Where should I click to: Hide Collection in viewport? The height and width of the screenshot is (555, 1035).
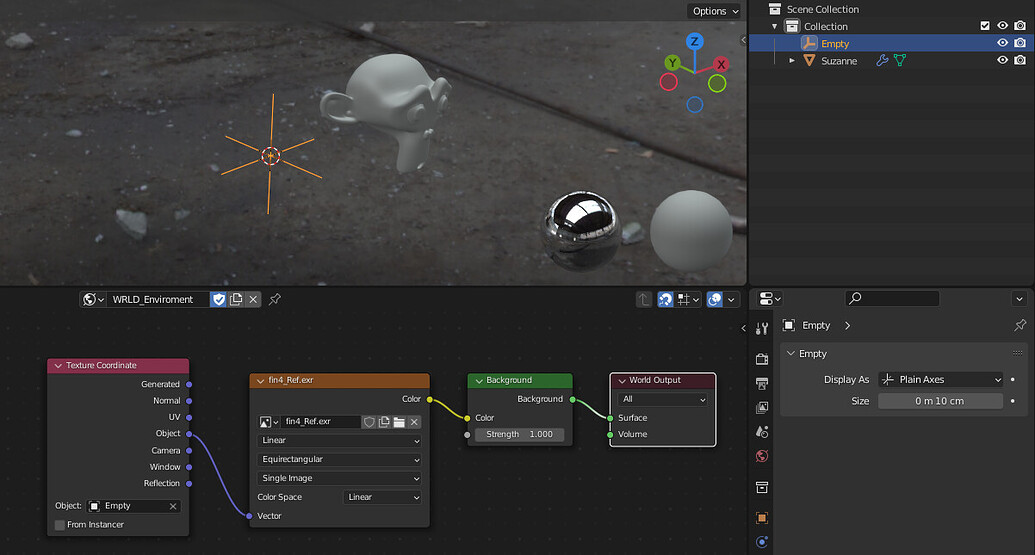(x=1002, y=26)
